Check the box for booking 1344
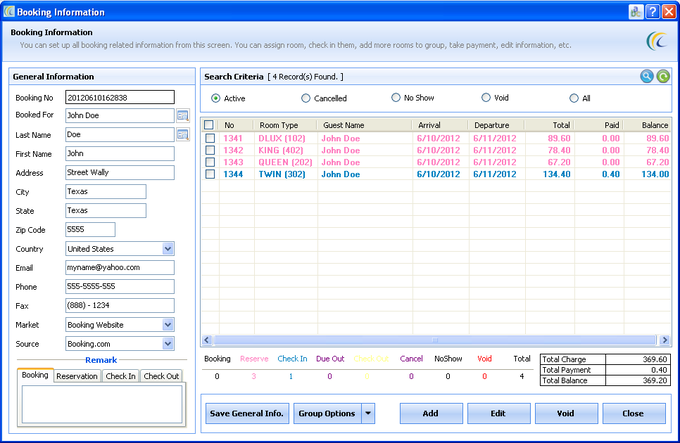 (210, 174)
